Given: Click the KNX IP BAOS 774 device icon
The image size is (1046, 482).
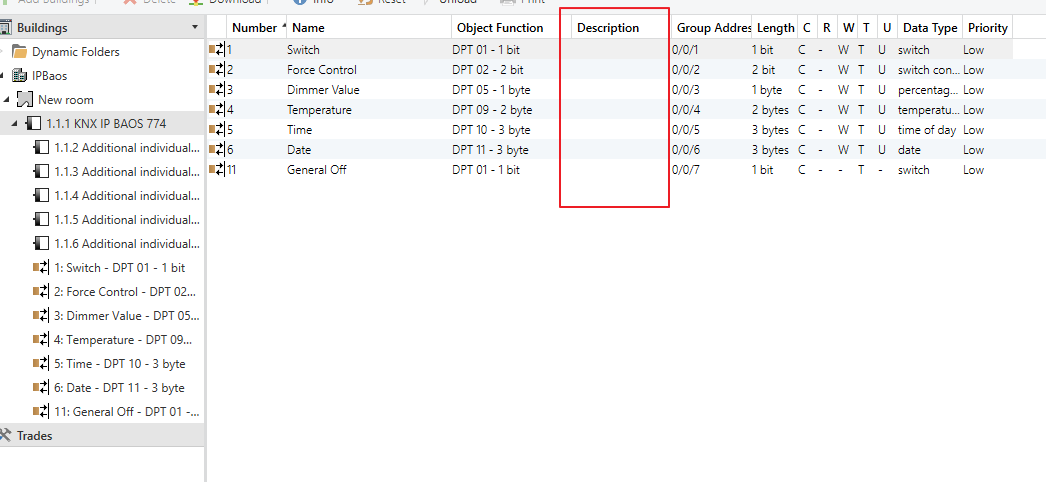Looking at the screenshot, I should tap(33, 124).
